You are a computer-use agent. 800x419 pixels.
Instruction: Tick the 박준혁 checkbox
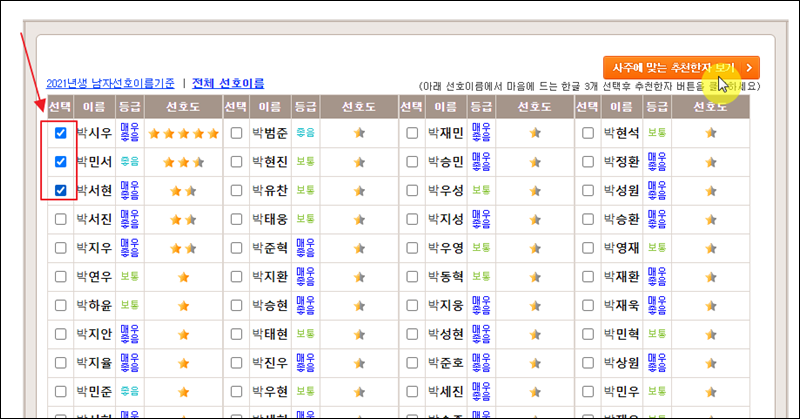tap(236, 248)
